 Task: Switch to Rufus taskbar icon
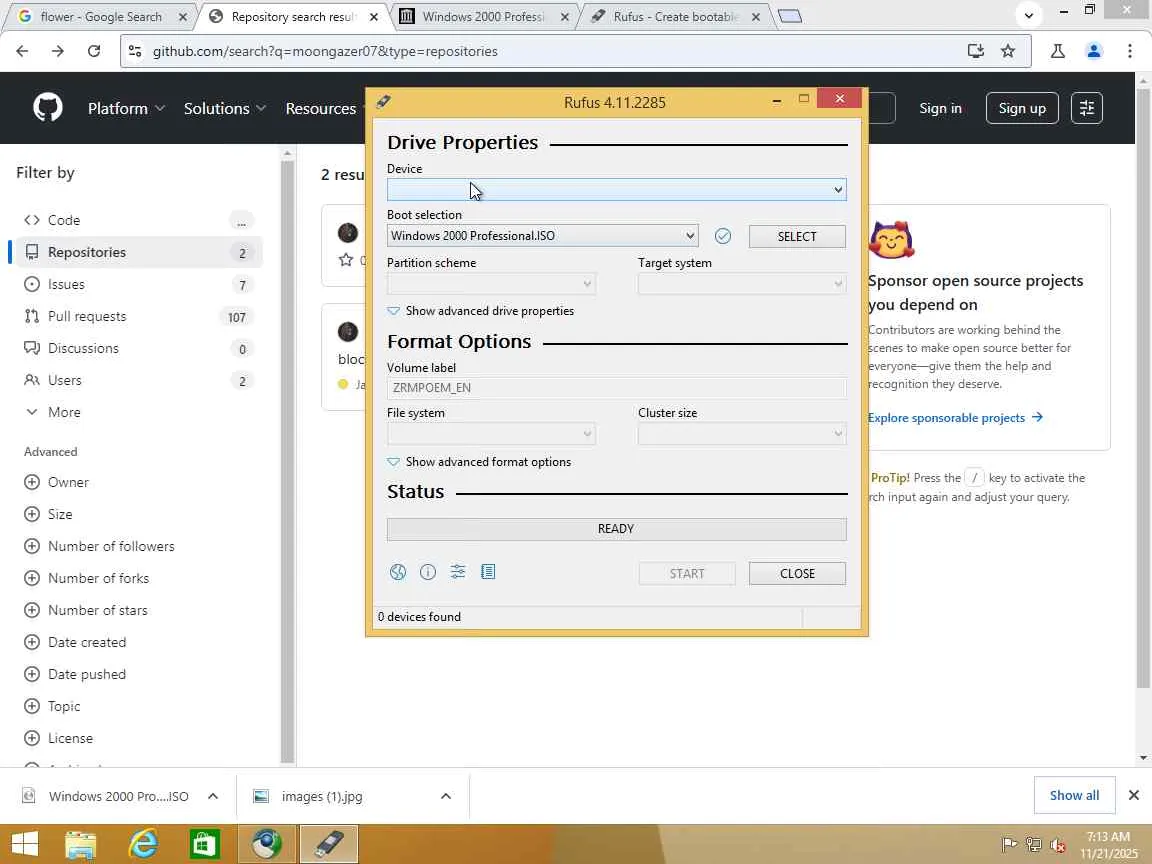[x=328, y=844]
